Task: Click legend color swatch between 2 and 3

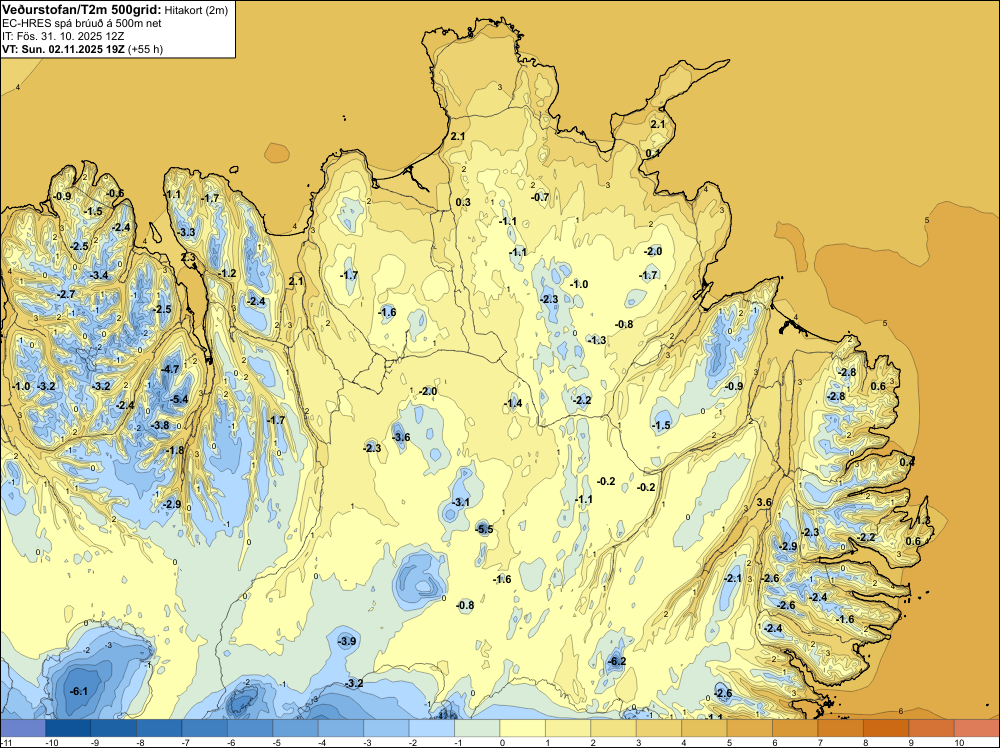Action: click(x=613, y=728)
